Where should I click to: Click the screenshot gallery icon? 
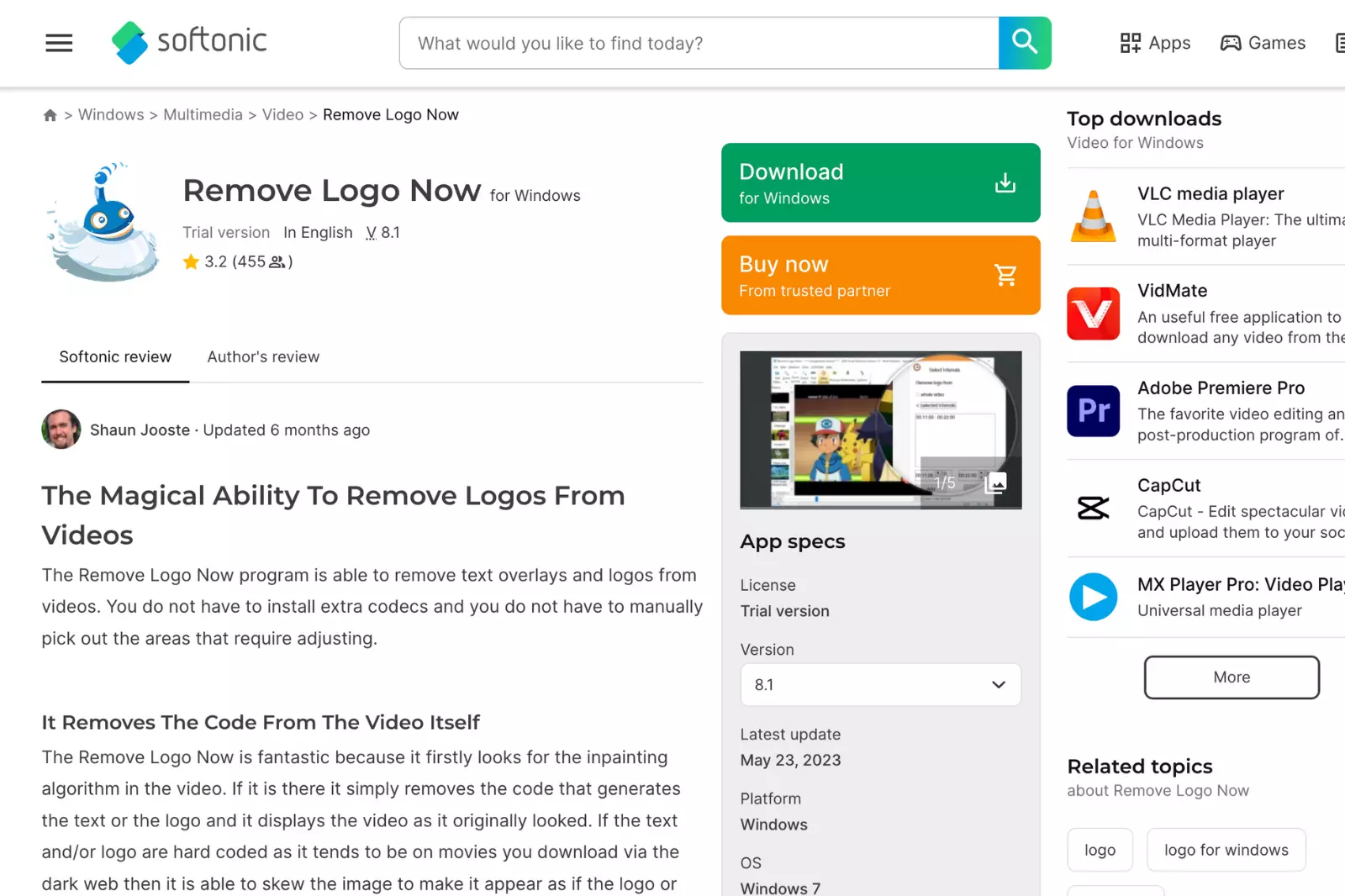pos(996,482)
